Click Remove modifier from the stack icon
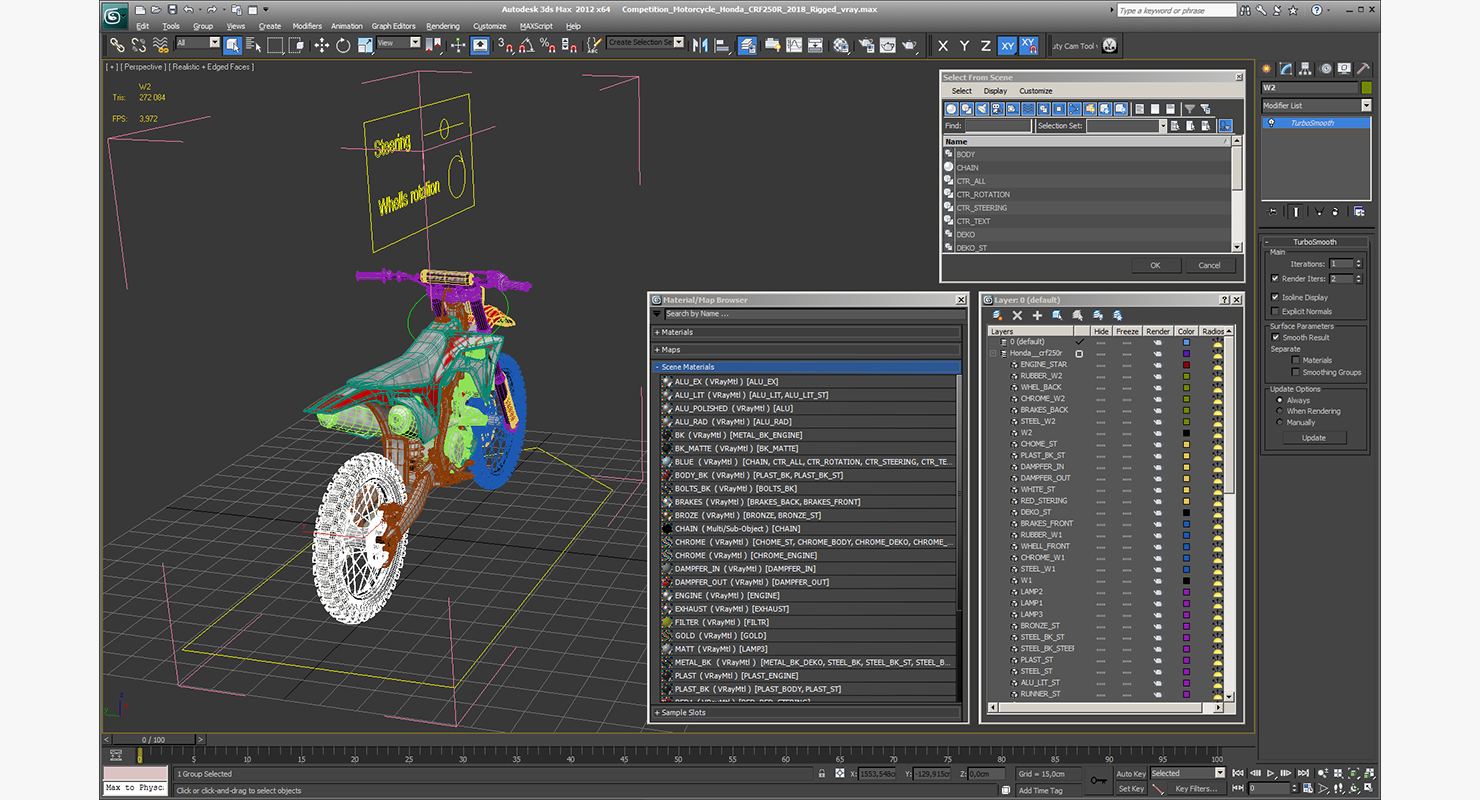Screen dimensions: 1480x800 click(1337, 211)
